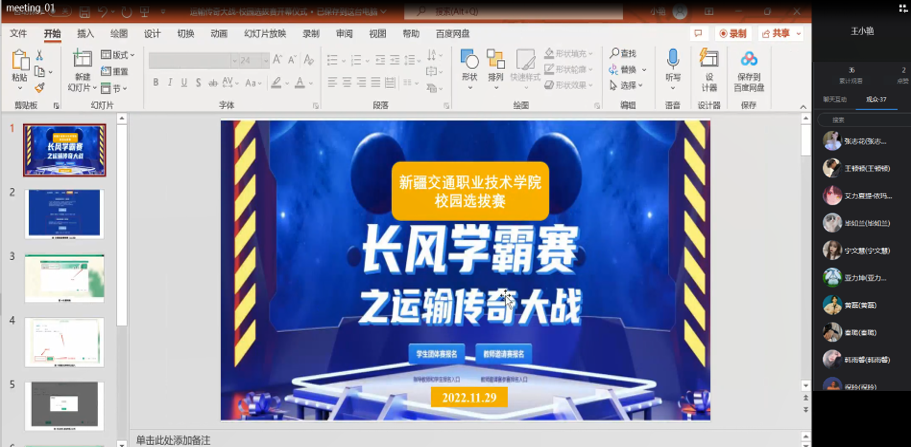This screenshot has width=911, height=448.
Task: Toggle Underline text formatting
Action: 184,83
